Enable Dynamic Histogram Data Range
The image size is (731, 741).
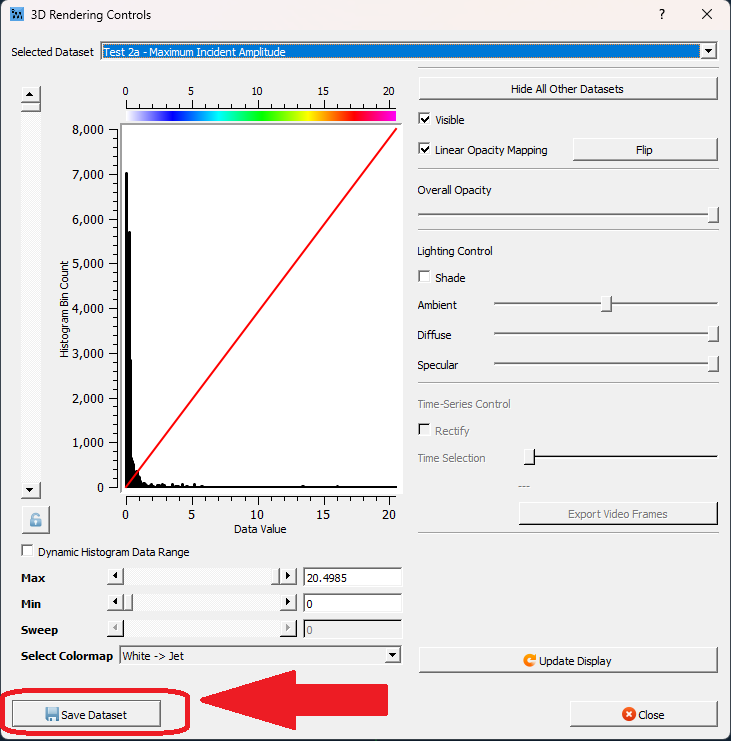(x=27, y=552)
